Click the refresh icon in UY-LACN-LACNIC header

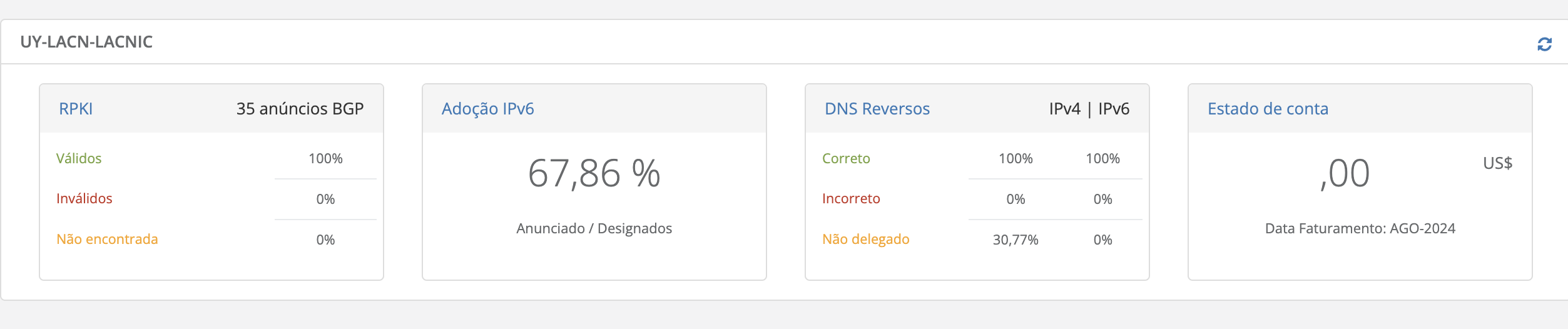pyautogui.click(x=1544, y=44)
